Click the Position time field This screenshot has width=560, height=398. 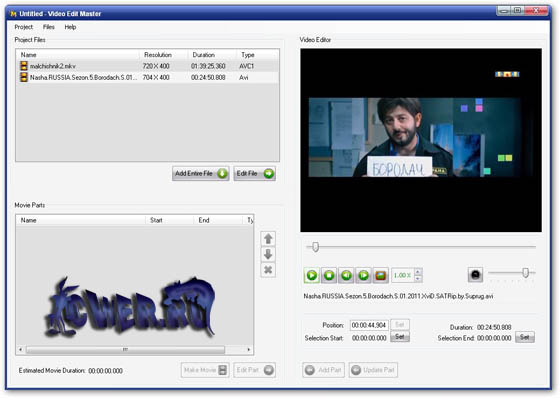[x=369, y=325]
